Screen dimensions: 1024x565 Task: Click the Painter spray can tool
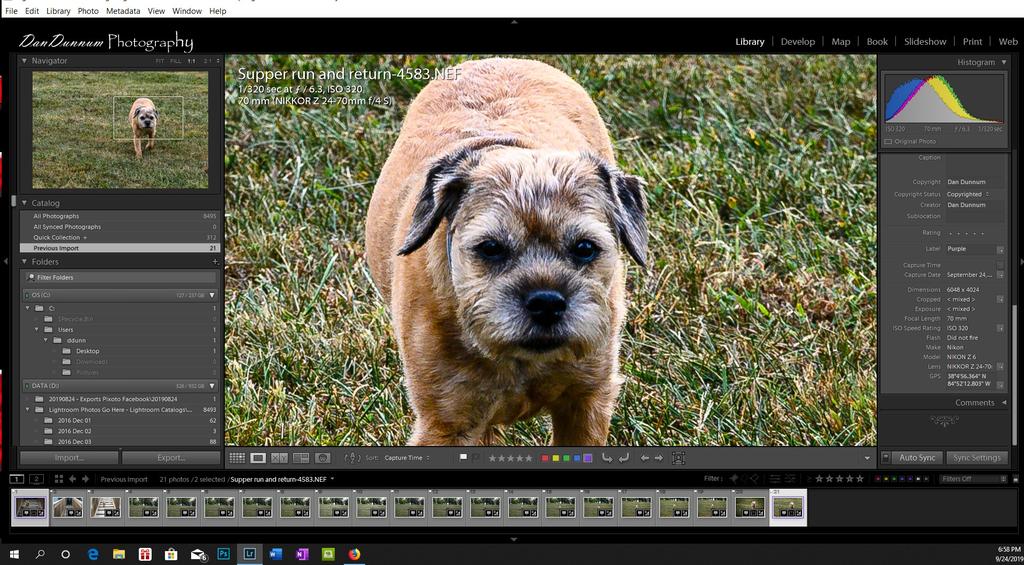click(352, 458)
